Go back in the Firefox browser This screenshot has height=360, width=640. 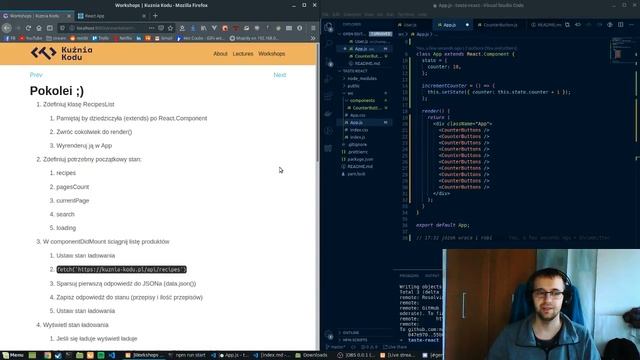[7, 28]
